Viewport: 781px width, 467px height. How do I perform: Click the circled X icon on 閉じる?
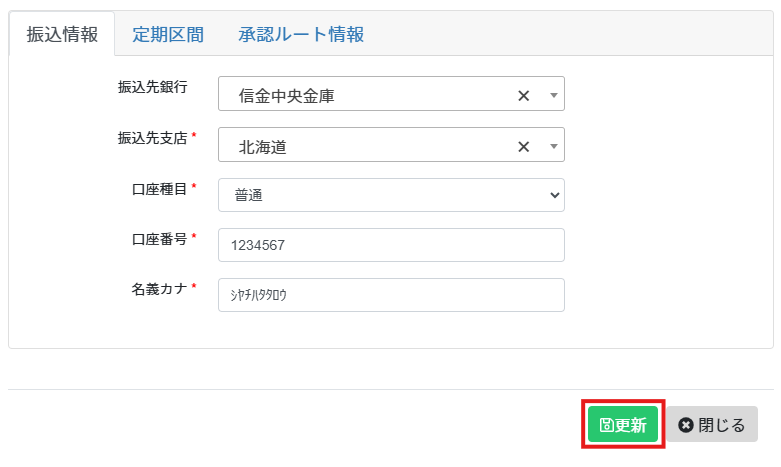(686, 425)
